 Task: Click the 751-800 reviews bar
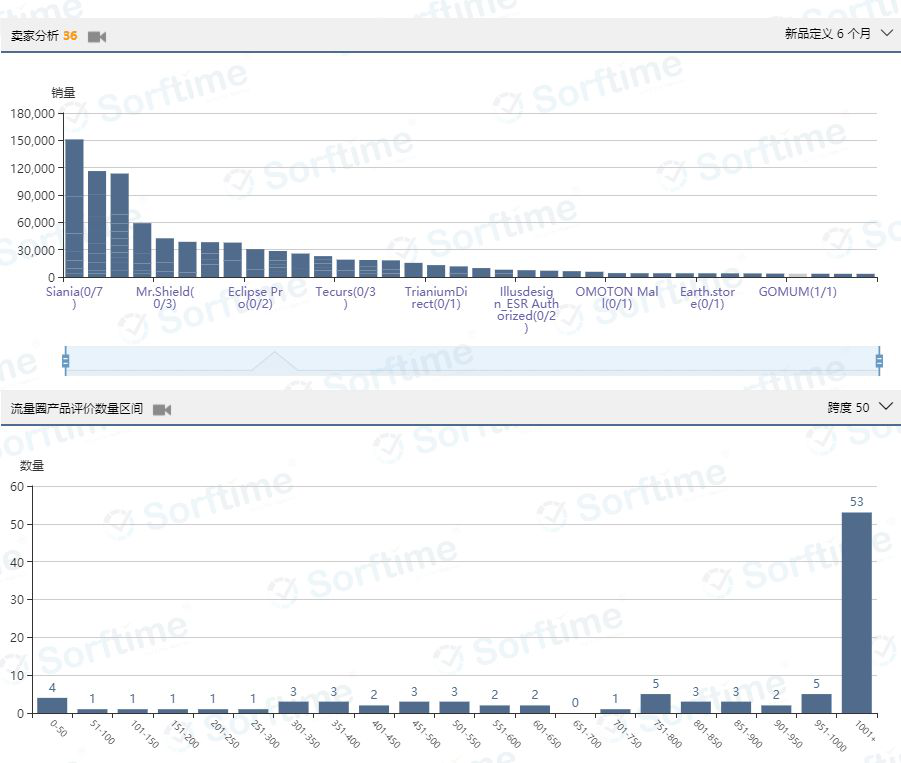point(656,703)
